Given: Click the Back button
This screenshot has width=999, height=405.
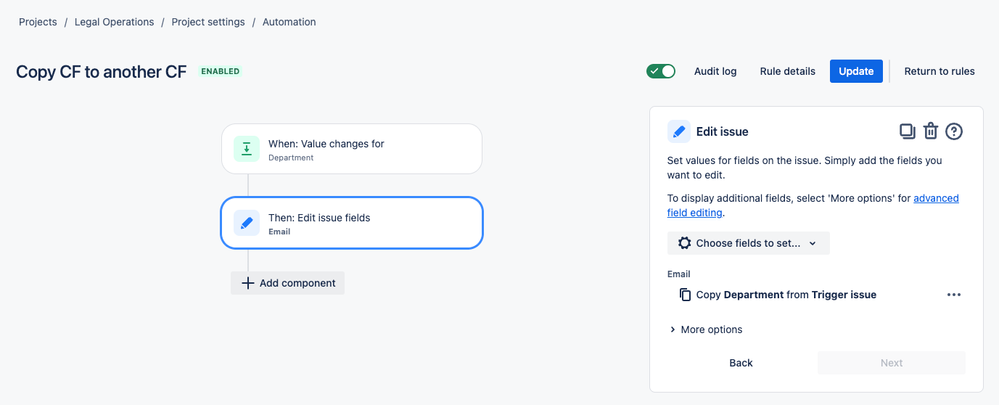Looking at the screenshot, I should (741, 362).
